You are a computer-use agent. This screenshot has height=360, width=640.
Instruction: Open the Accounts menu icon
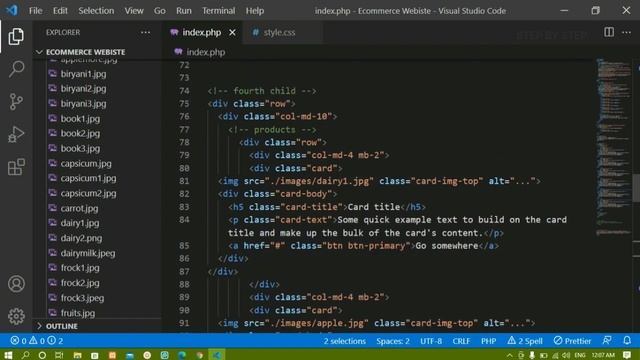click(x=16, y=284)
